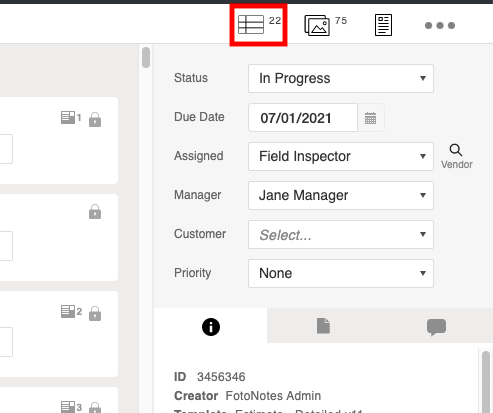The height and width of the screenshot is (413, 493).
Task: Click the info panel vertical scrollbar
Action: (x=486, y=382)
